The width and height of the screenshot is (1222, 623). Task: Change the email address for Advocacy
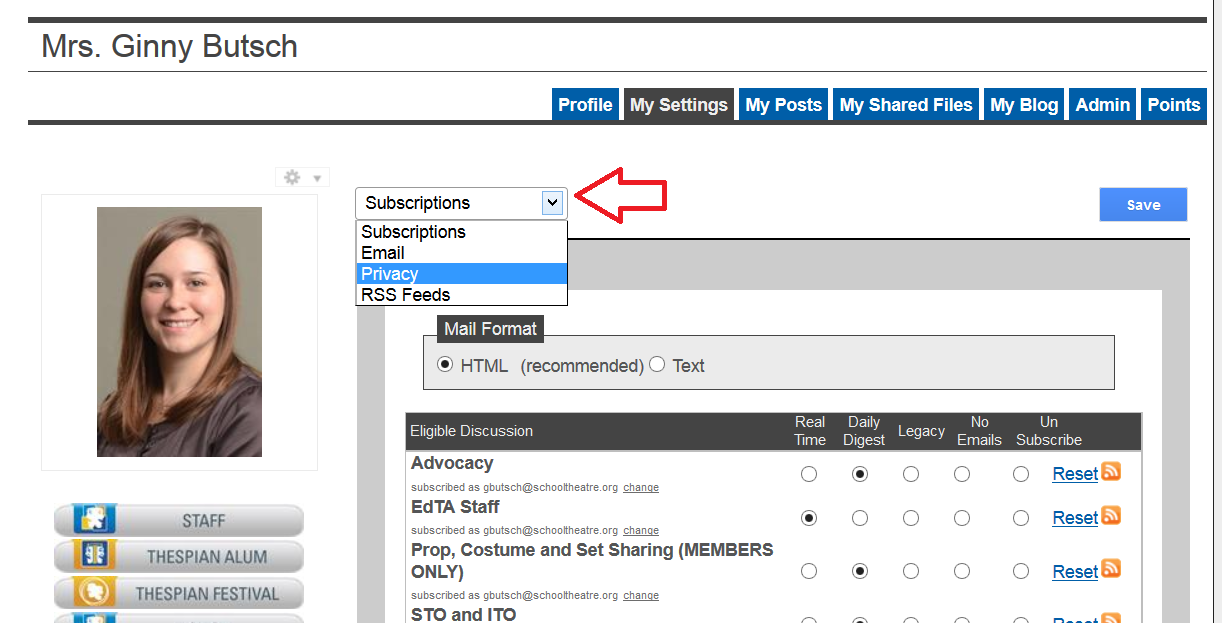click(641, 487)
